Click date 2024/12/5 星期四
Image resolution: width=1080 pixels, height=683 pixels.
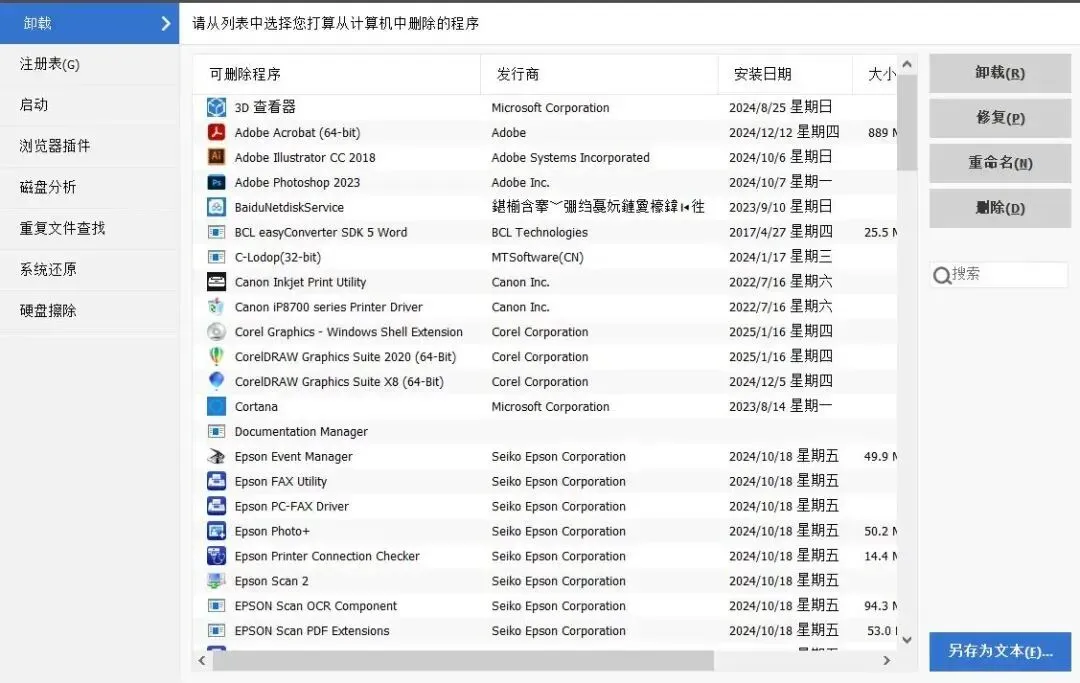(780, 381)
